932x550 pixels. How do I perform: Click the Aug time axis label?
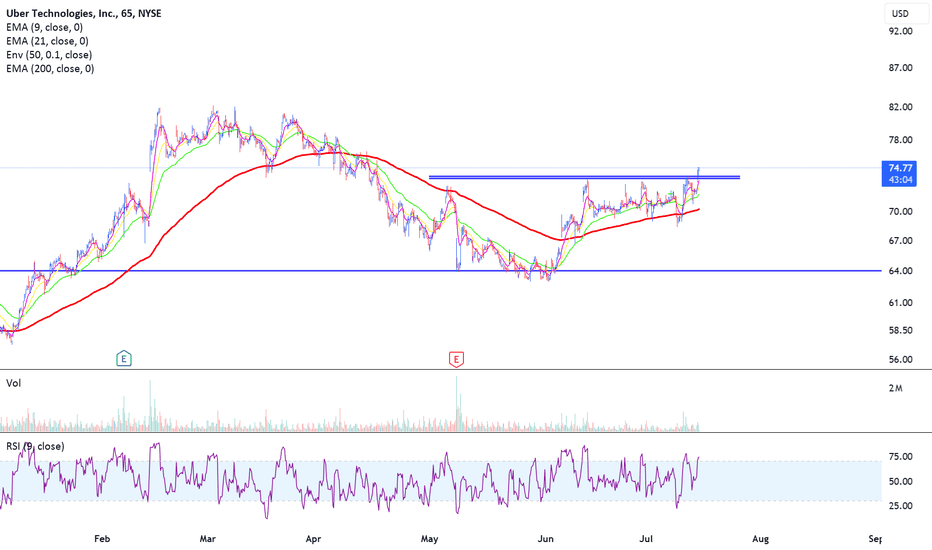[x=760, y=539]
